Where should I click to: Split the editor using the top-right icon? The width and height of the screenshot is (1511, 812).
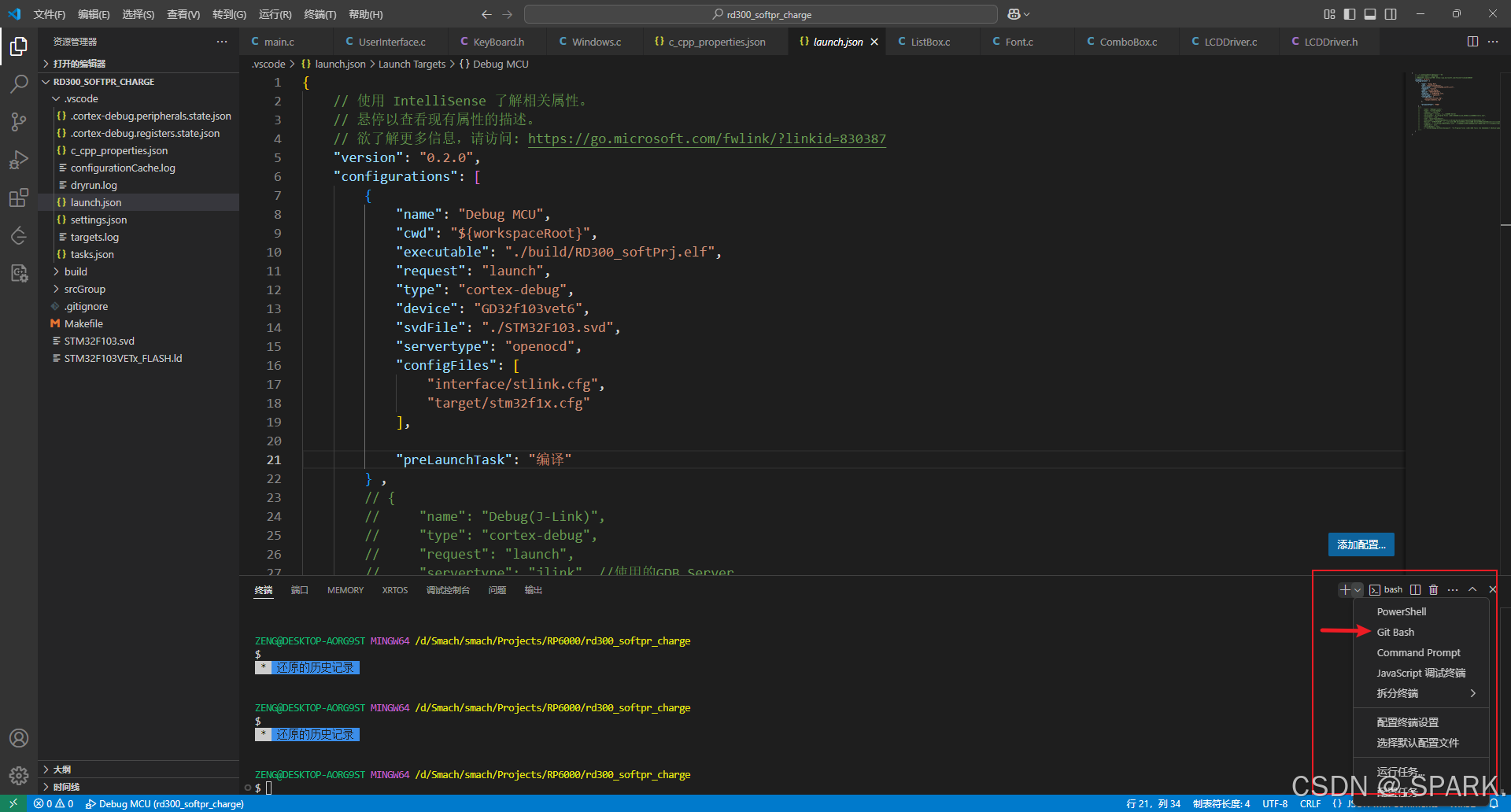click(x=1472, y=42)
